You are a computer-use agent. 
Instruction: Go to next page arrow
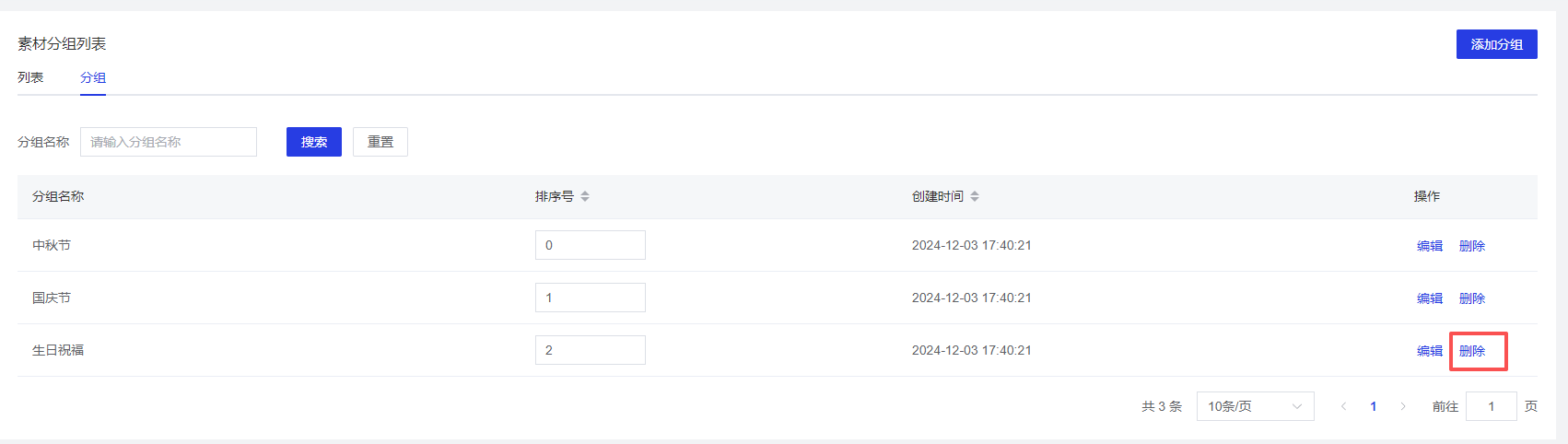pos(1403,406)
